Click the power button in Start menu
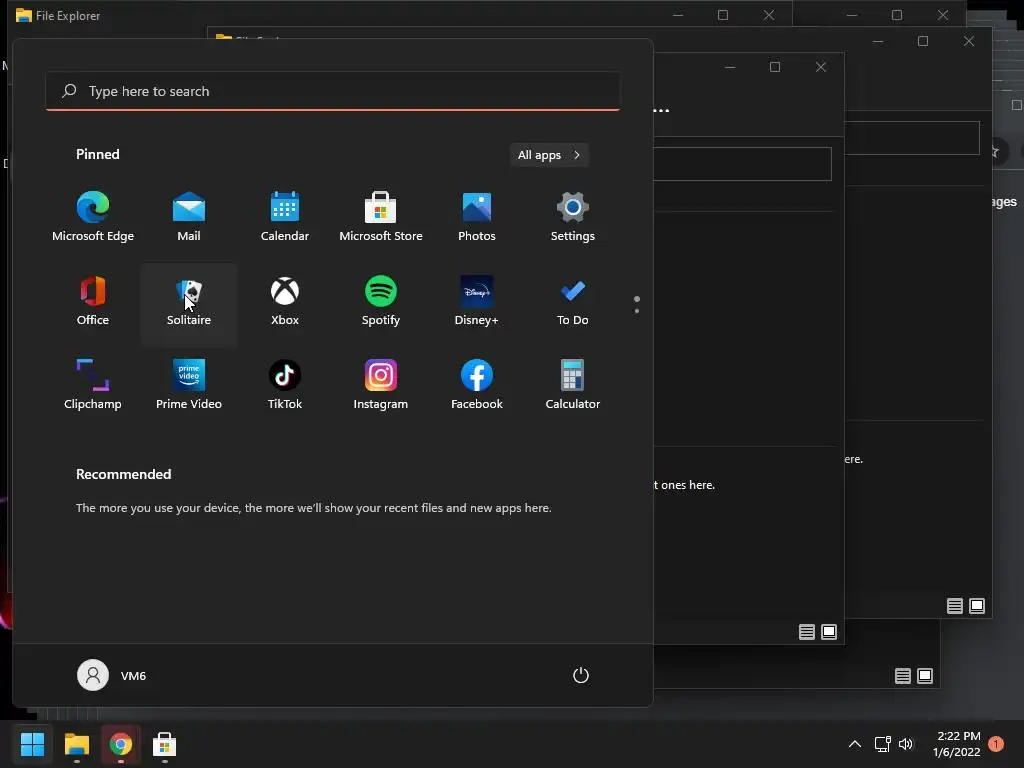The width and height of the screenshot is (1024, 768). pos(581,675)
